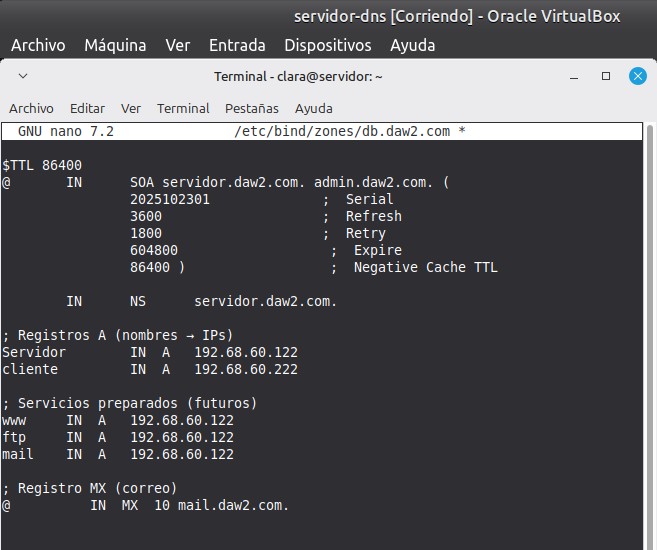Open VirtualBox Archivo menu
Image resolution: width=657 pixels, height=550 pixels.
tap(38, 45)
